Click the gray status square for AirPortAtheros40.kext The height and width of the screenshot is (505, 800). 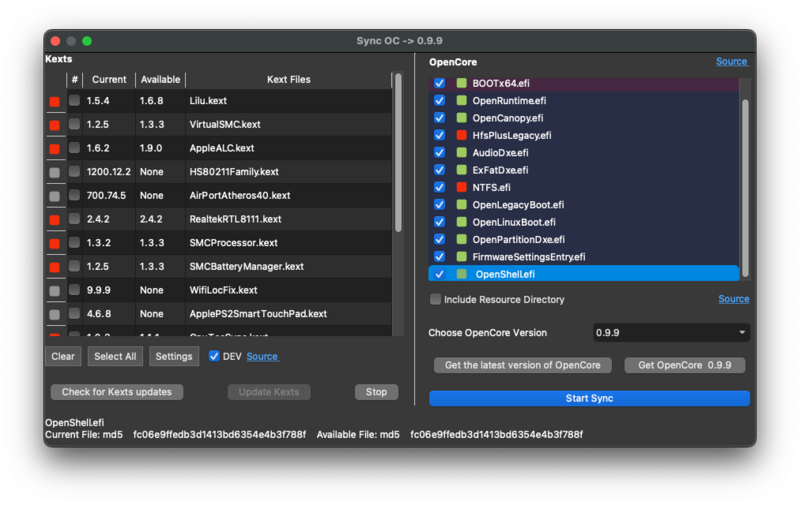(x=55, y=196)
